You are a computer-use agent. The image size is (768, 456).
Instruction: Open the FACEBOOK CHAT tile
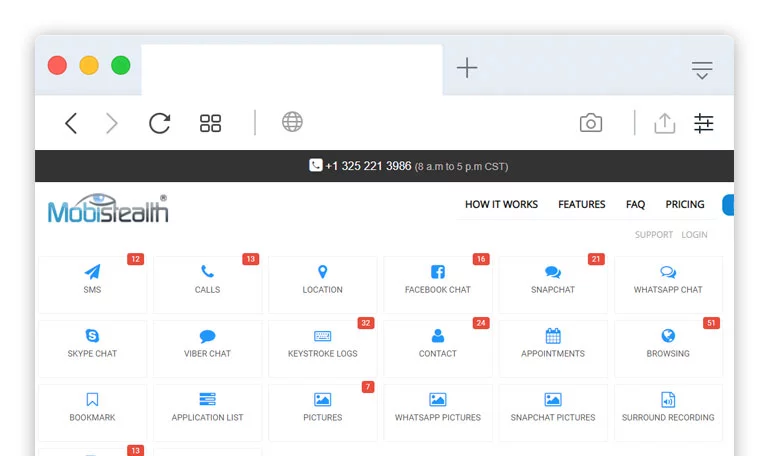tap(437, 284)
